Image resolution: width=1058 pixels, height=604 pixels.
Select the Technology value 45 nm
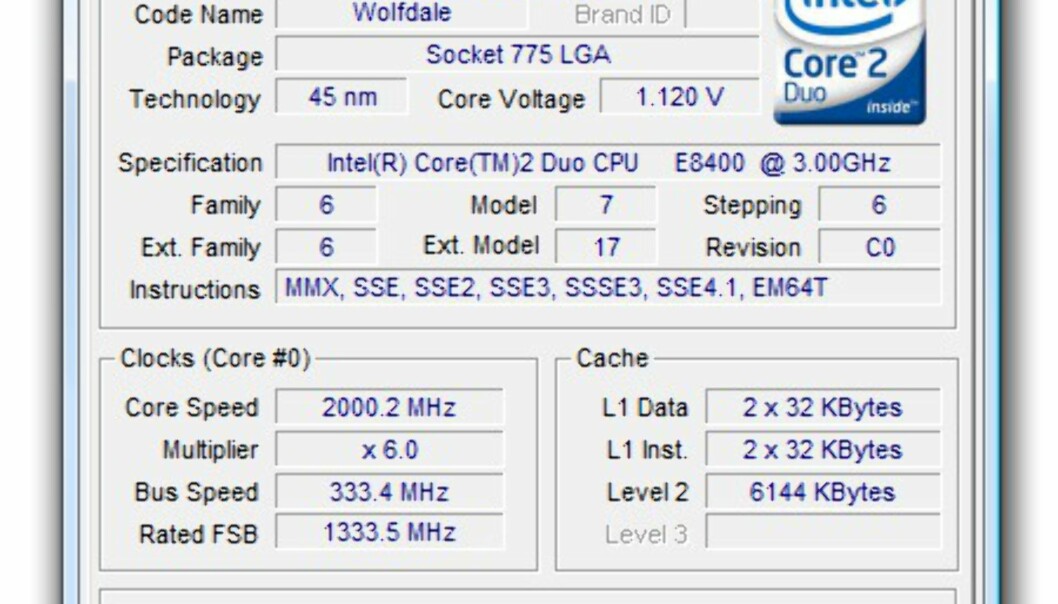coord(342,97)
